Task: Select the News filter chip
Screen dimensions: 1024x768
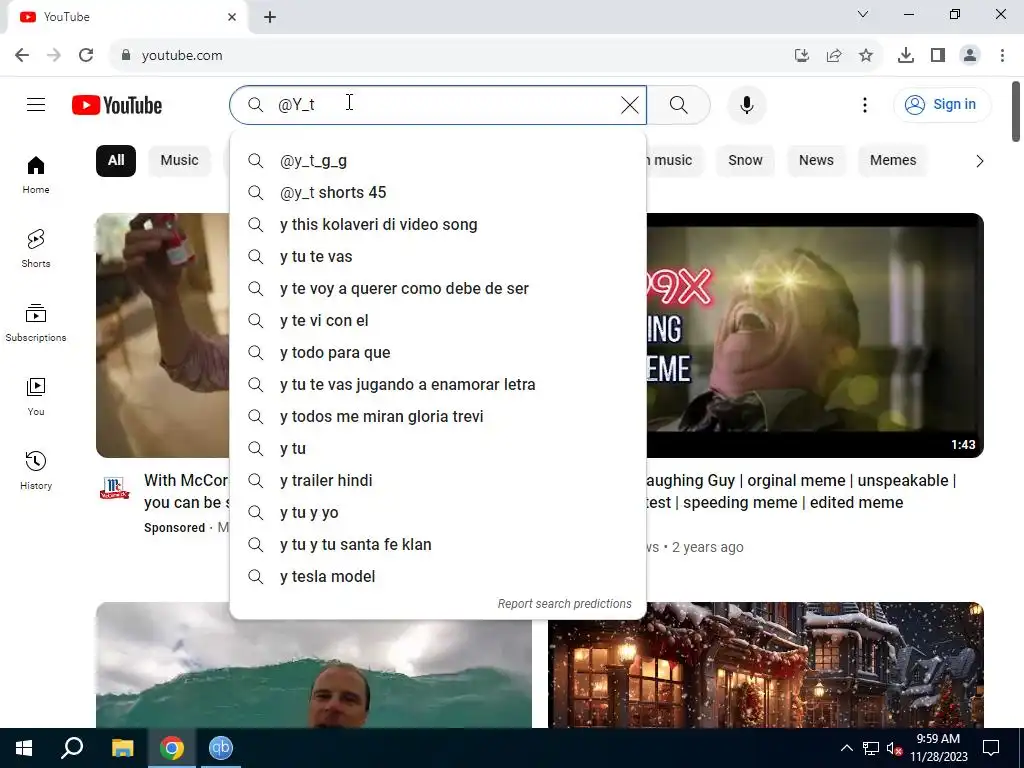Action: tap(816, 161)
